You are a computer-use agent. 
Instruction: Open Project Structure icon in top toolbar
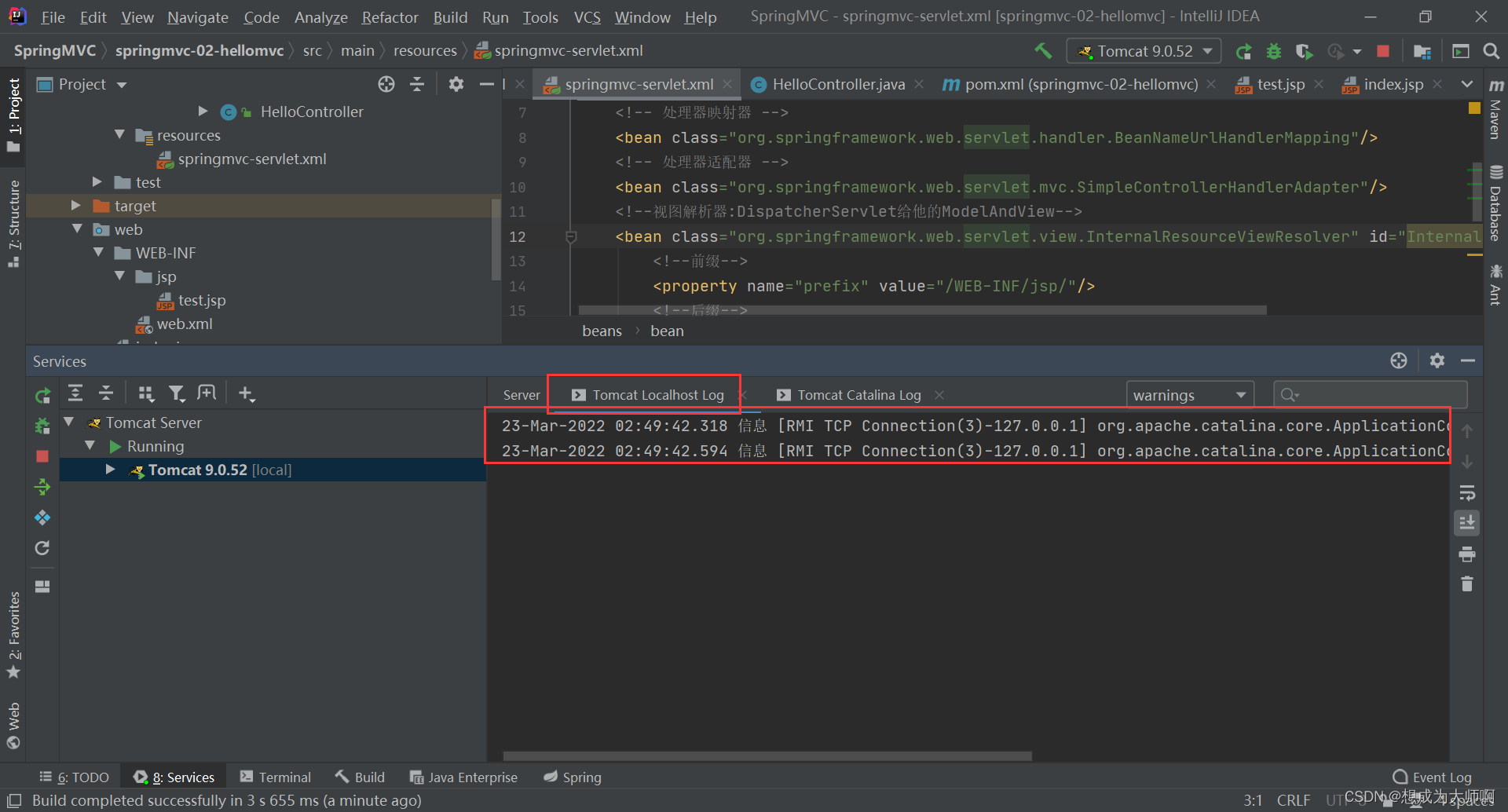[x=1422, y=51]
